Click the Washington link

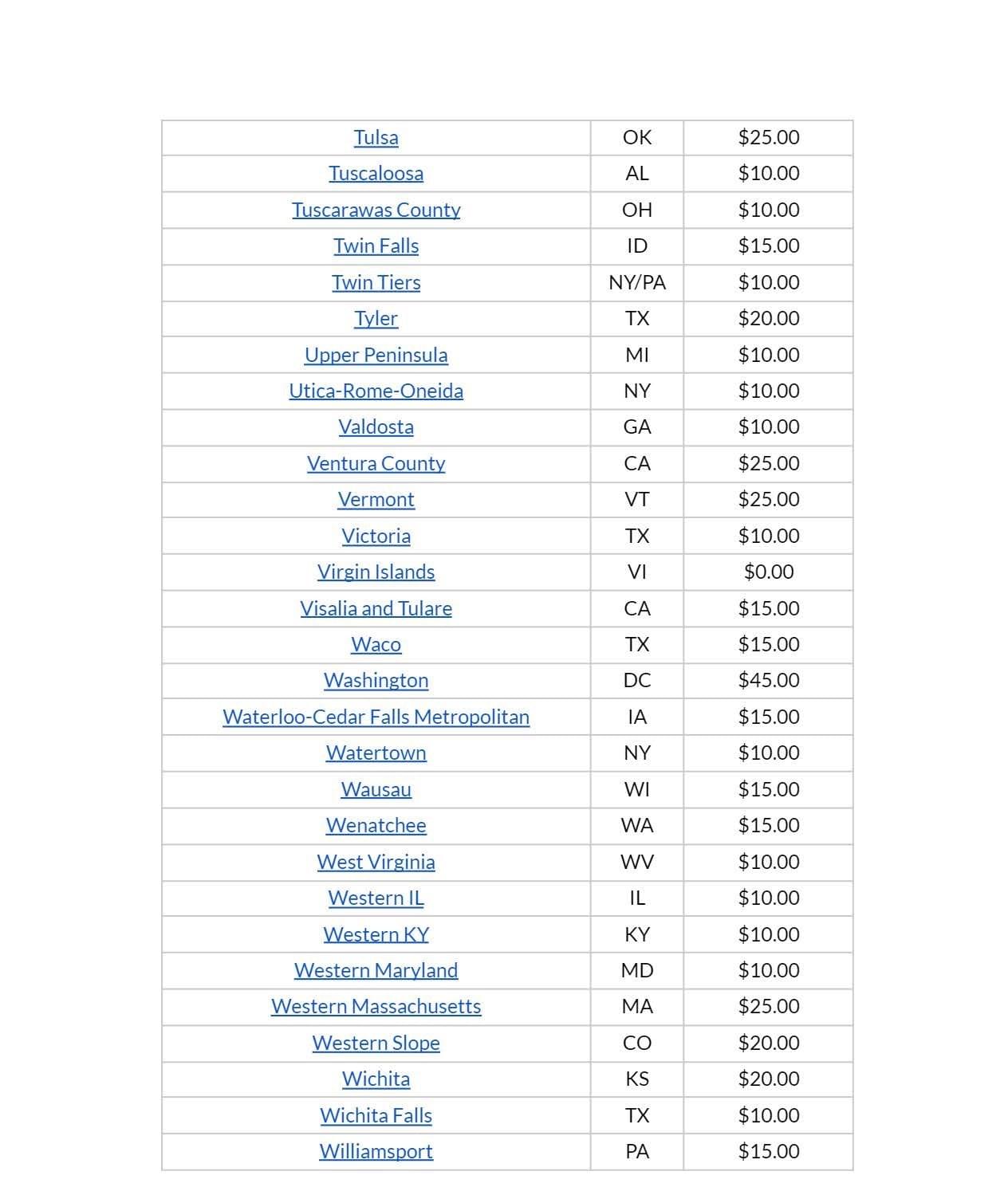click(x=376, y=681)
